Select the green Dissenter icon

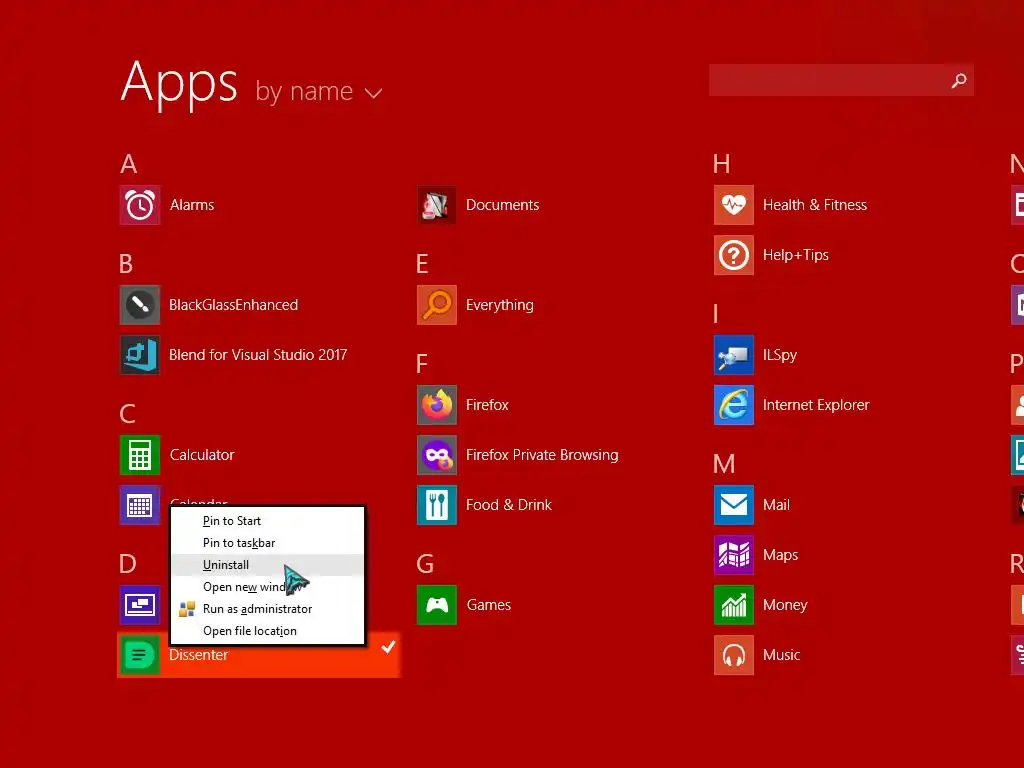pos(140,655)
